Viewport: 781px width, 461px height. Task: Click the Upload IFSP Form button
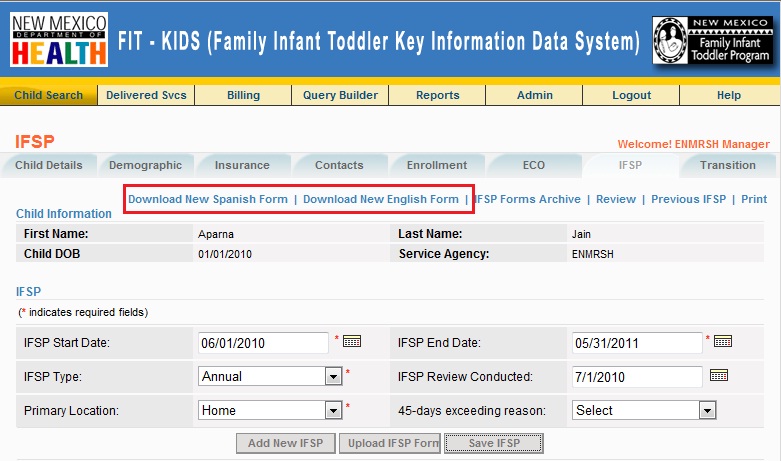390,443
